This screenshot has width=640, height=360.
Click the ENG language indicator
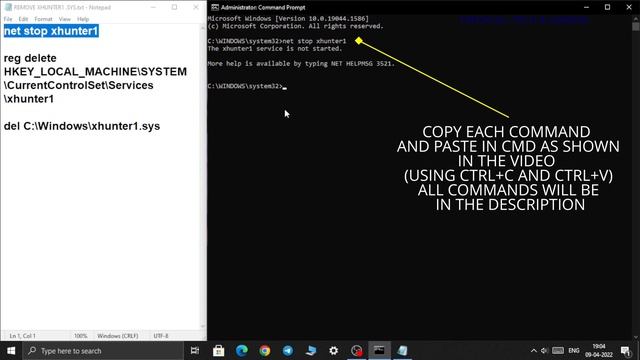point(573,351)
